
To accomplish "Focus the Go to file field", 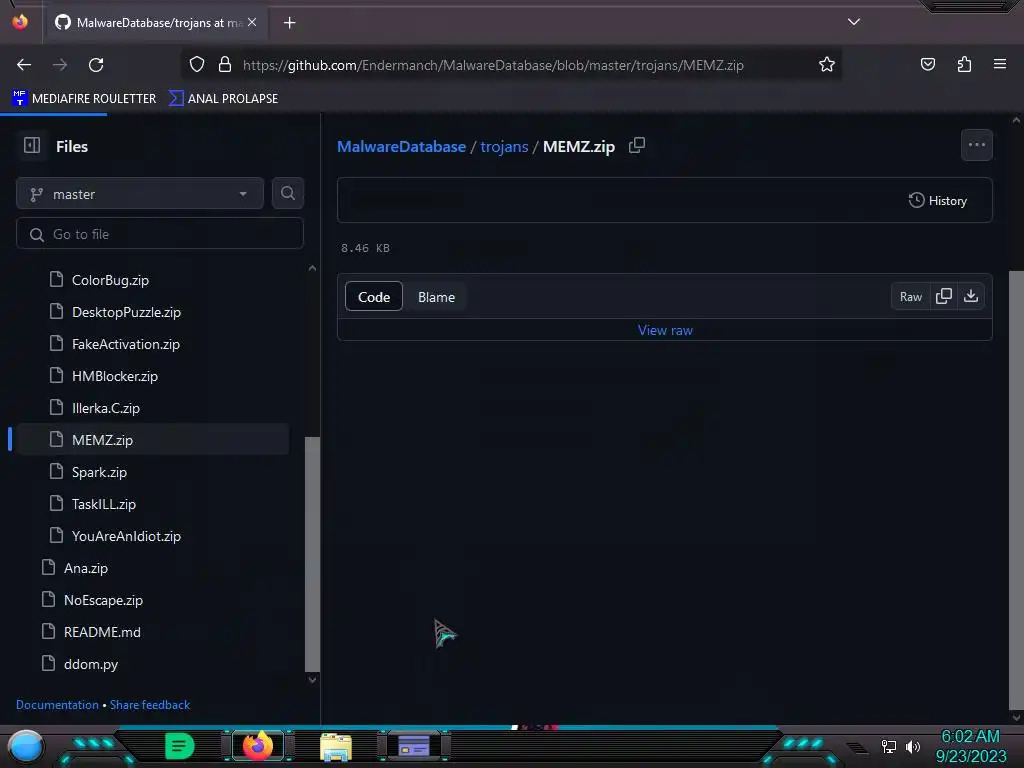I will tap(160, 234).
